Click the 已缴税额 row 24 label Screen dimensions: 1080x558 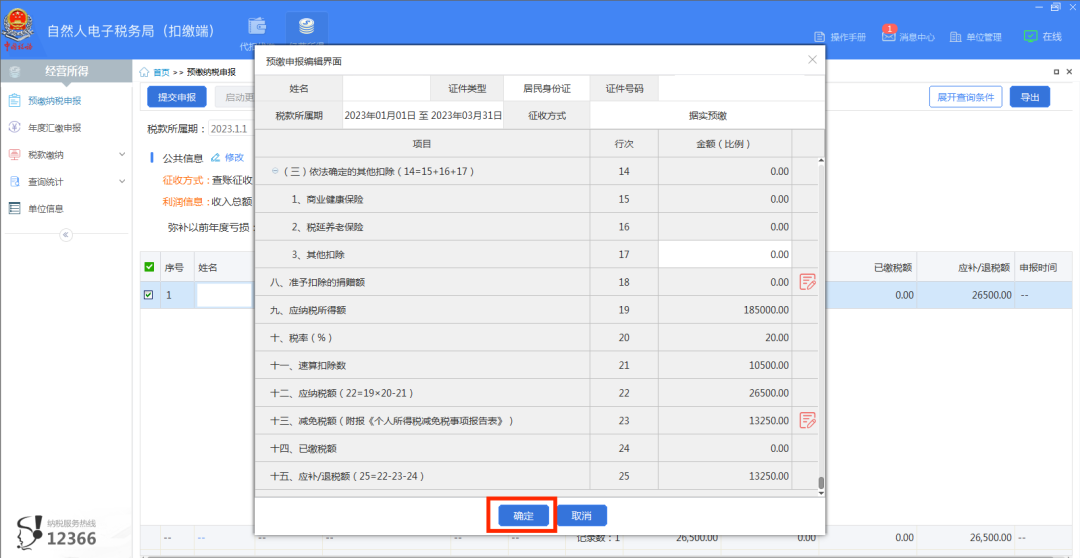(303, 448)
